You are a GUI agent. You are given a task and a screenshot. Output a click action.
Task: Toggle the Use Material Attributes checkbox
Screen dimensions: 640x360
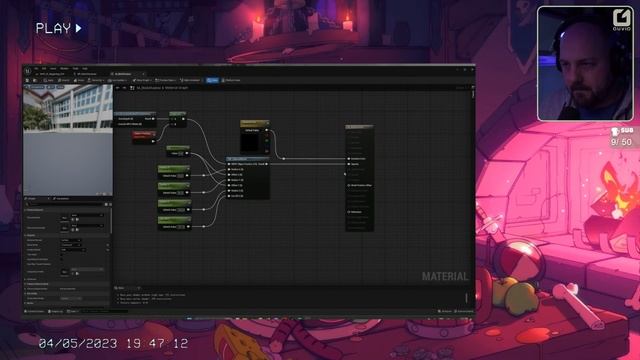click(x=62, y=259)
